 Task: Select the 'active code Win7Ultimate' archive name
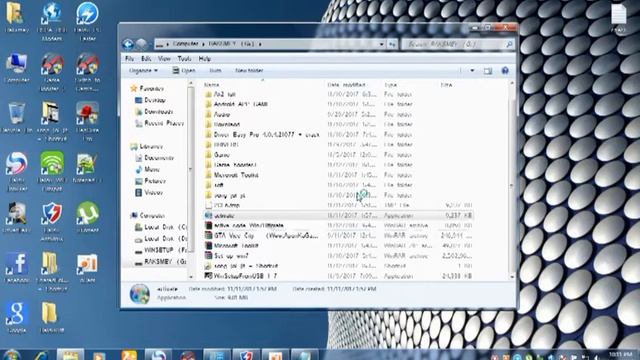[249, 226]
